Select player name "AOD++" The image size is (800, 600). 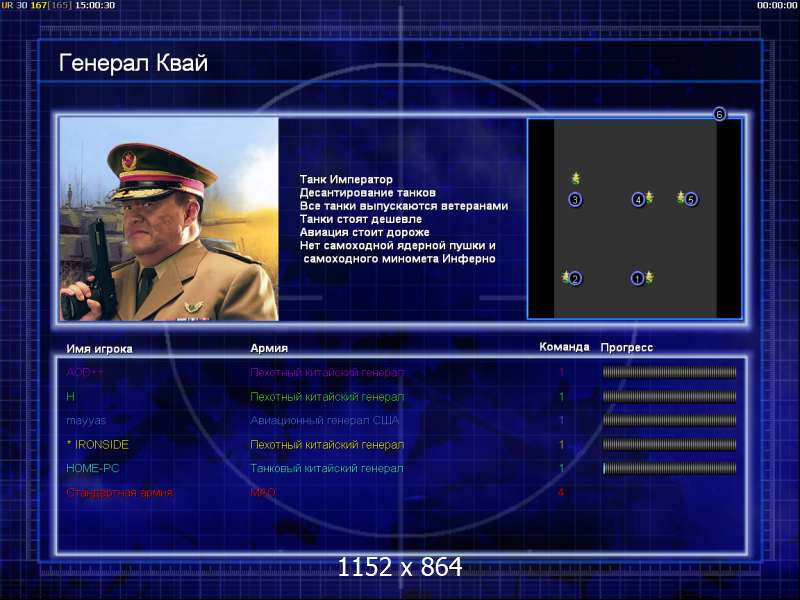point(85,372)
